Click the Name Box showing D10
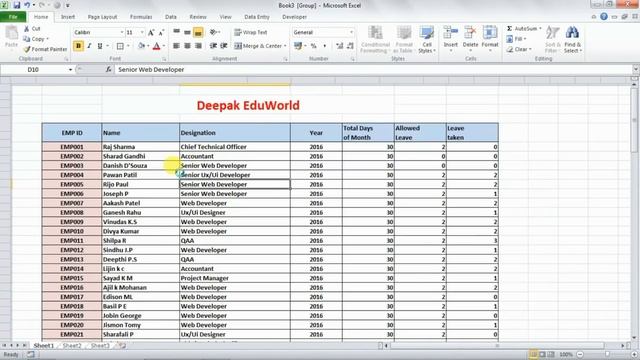 [33, 69]
